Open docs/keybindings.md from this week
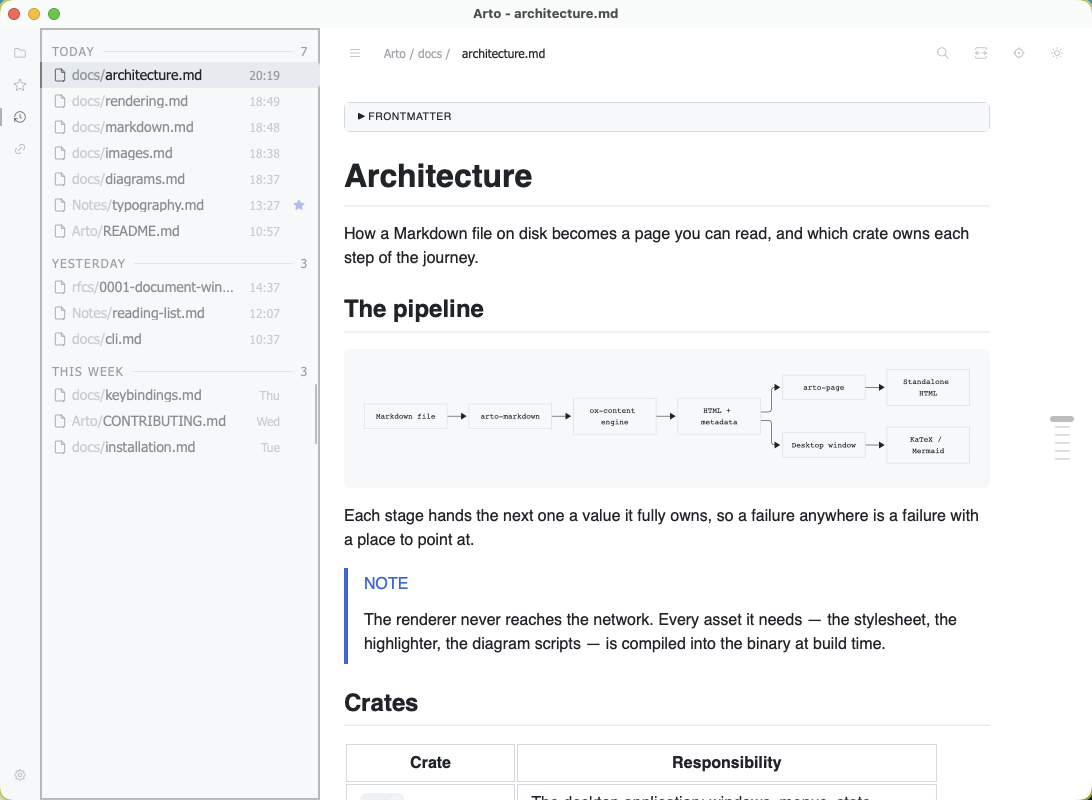The image size is (1092, 800). [x=180, y=395]
